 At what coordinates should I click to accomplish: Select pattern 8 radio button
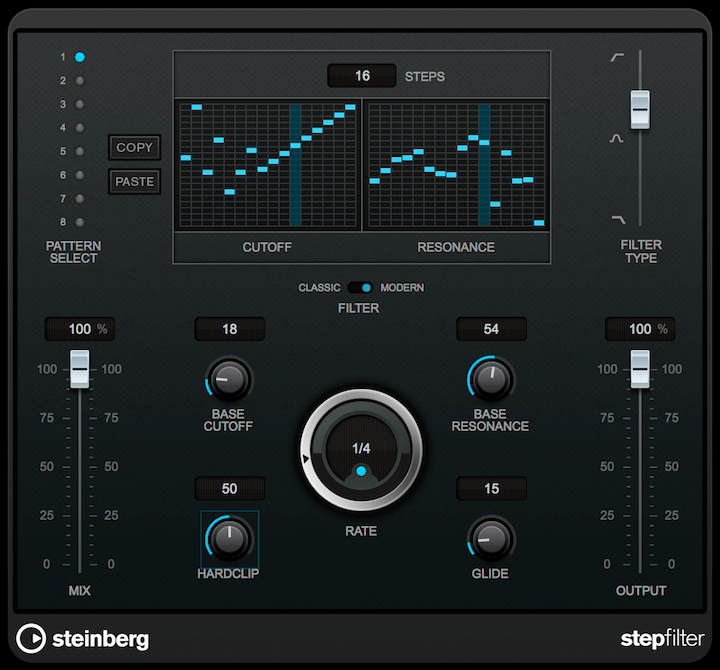coord(80,222)
